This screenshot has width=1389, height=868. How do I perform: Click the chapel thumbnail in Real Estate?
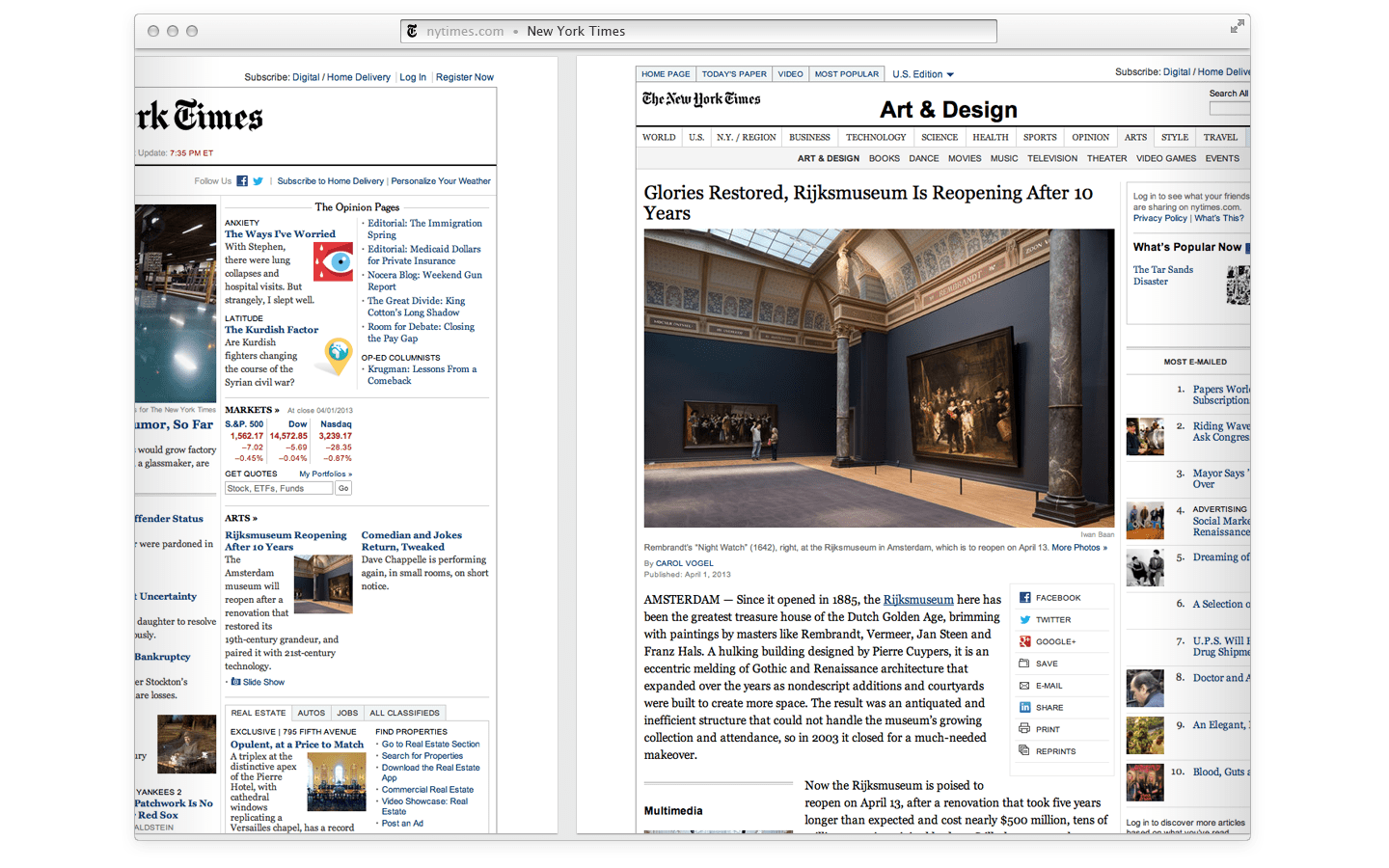coord(336,782)
